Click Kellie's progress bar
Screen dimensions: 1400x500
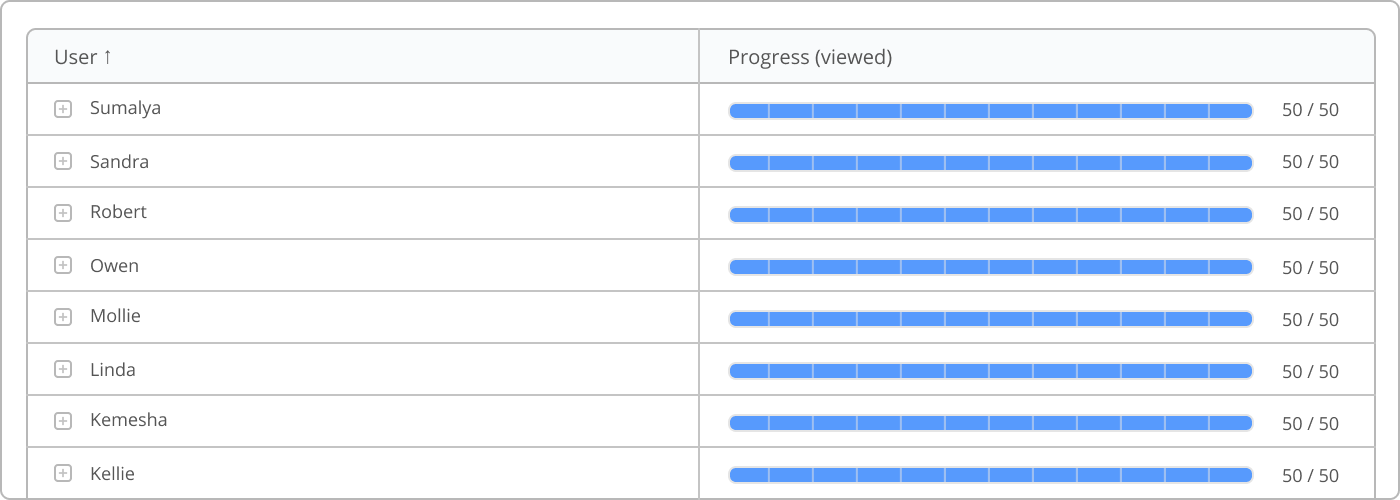tap(991, 475)
